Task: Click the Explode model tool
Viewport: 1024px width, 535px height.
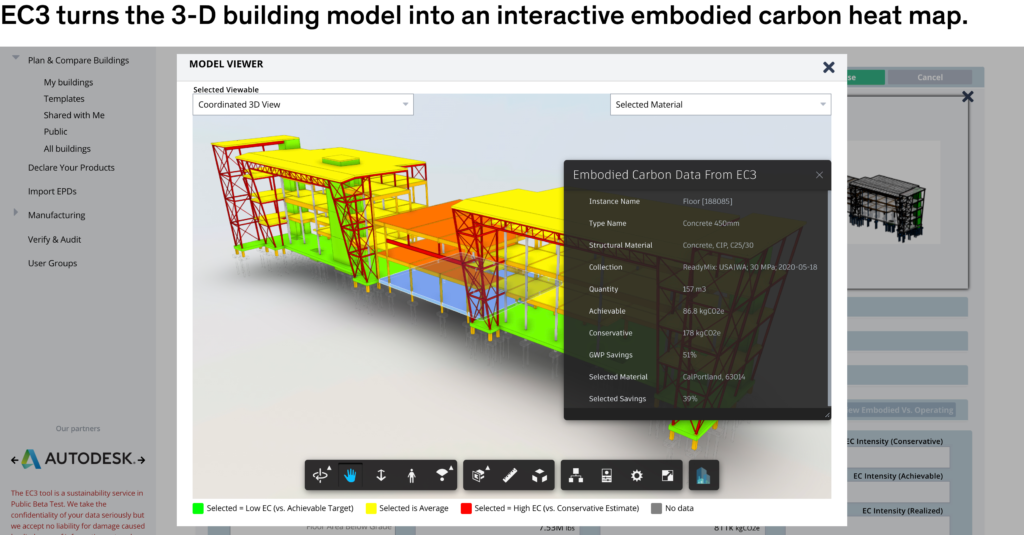Action: [539, 476]
